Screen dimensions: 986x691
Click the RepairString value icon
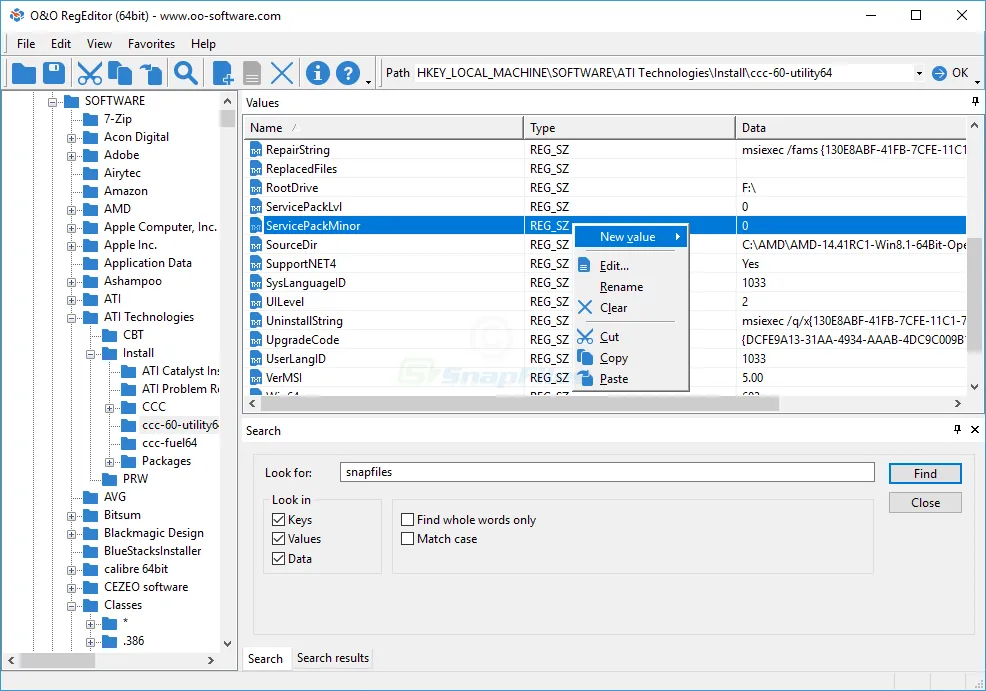point(255,150)
